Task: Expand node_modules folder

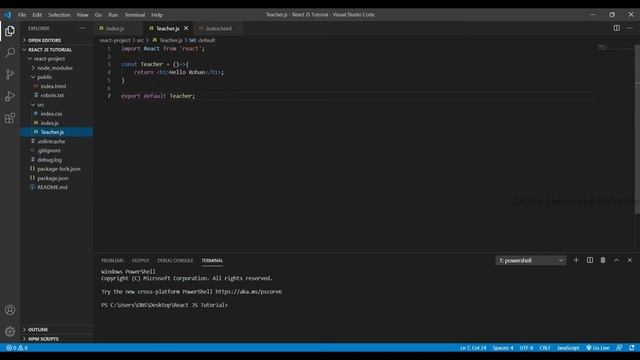Action: click(x=55, y=68)
